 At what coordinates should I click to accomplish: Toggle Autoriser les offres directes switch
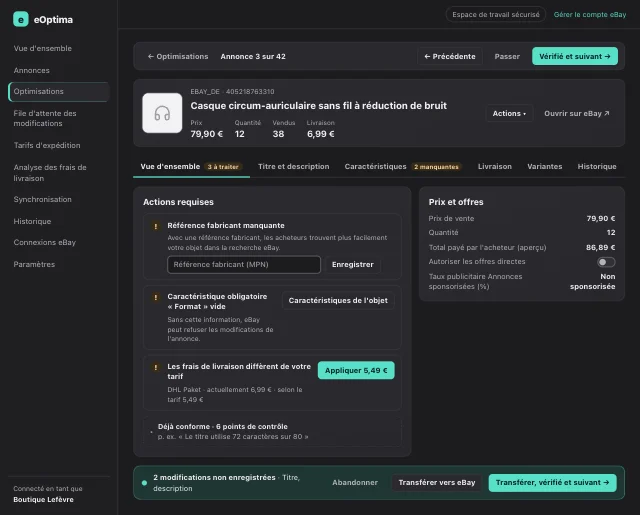(x=606, y=262)
